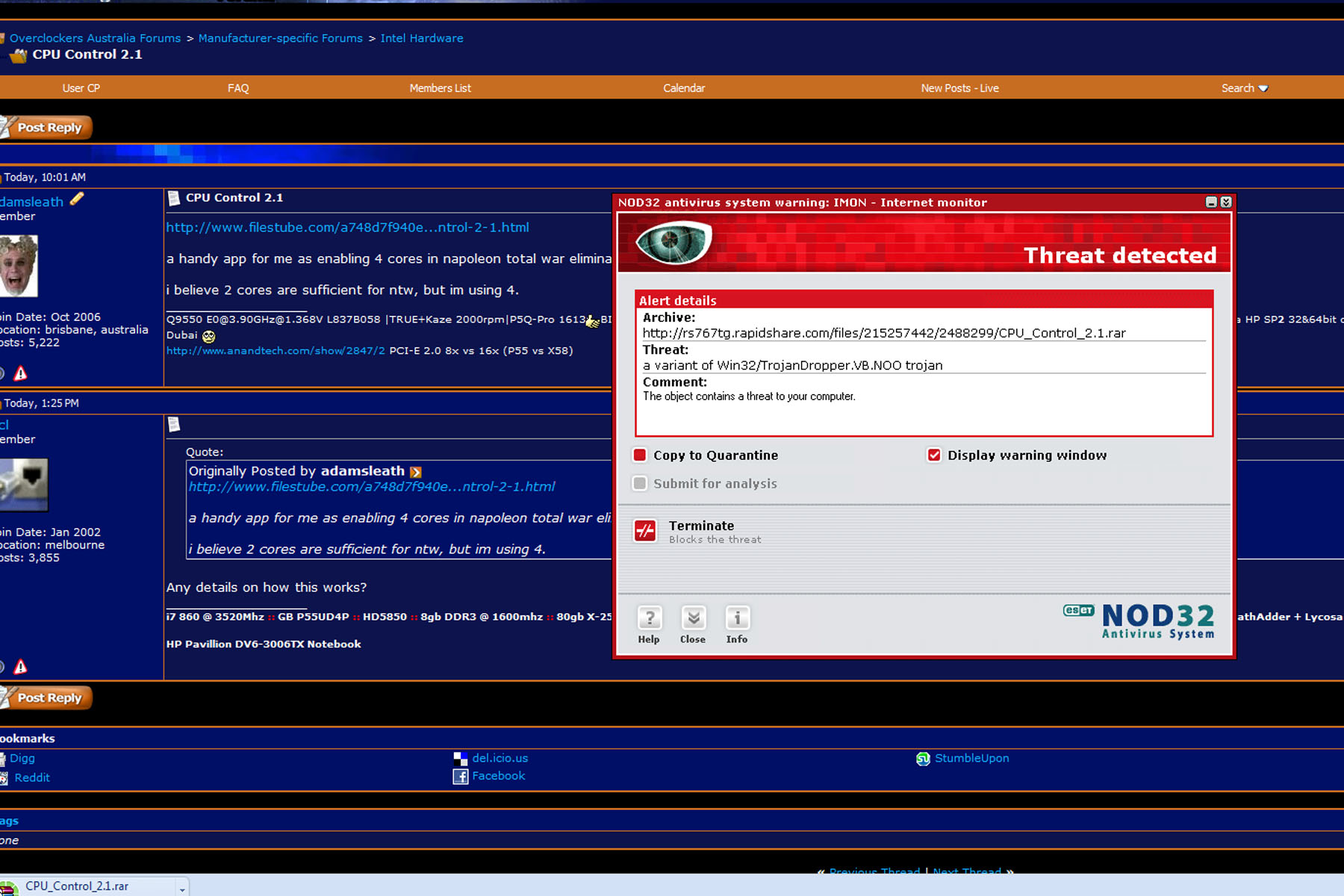Click Previous Thread link
The image size is (1344, 896).
(x=874, y=871)
